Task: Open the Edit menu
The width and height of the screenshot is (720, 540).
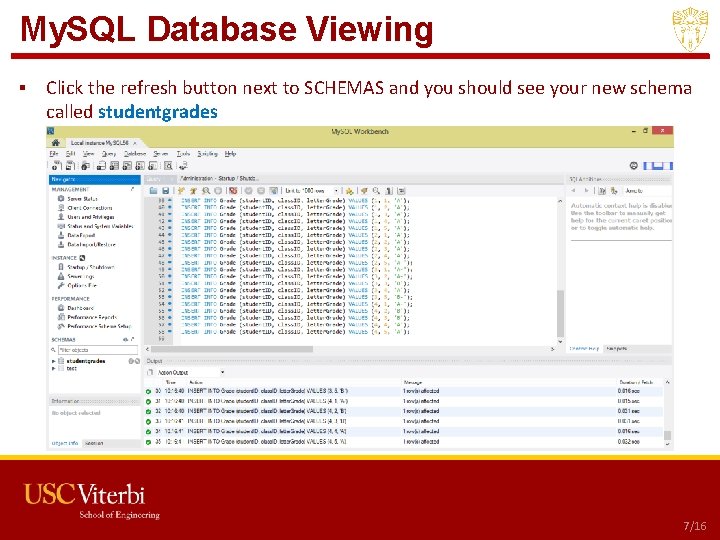Action: pyautogui.click(x=71, y=154)
